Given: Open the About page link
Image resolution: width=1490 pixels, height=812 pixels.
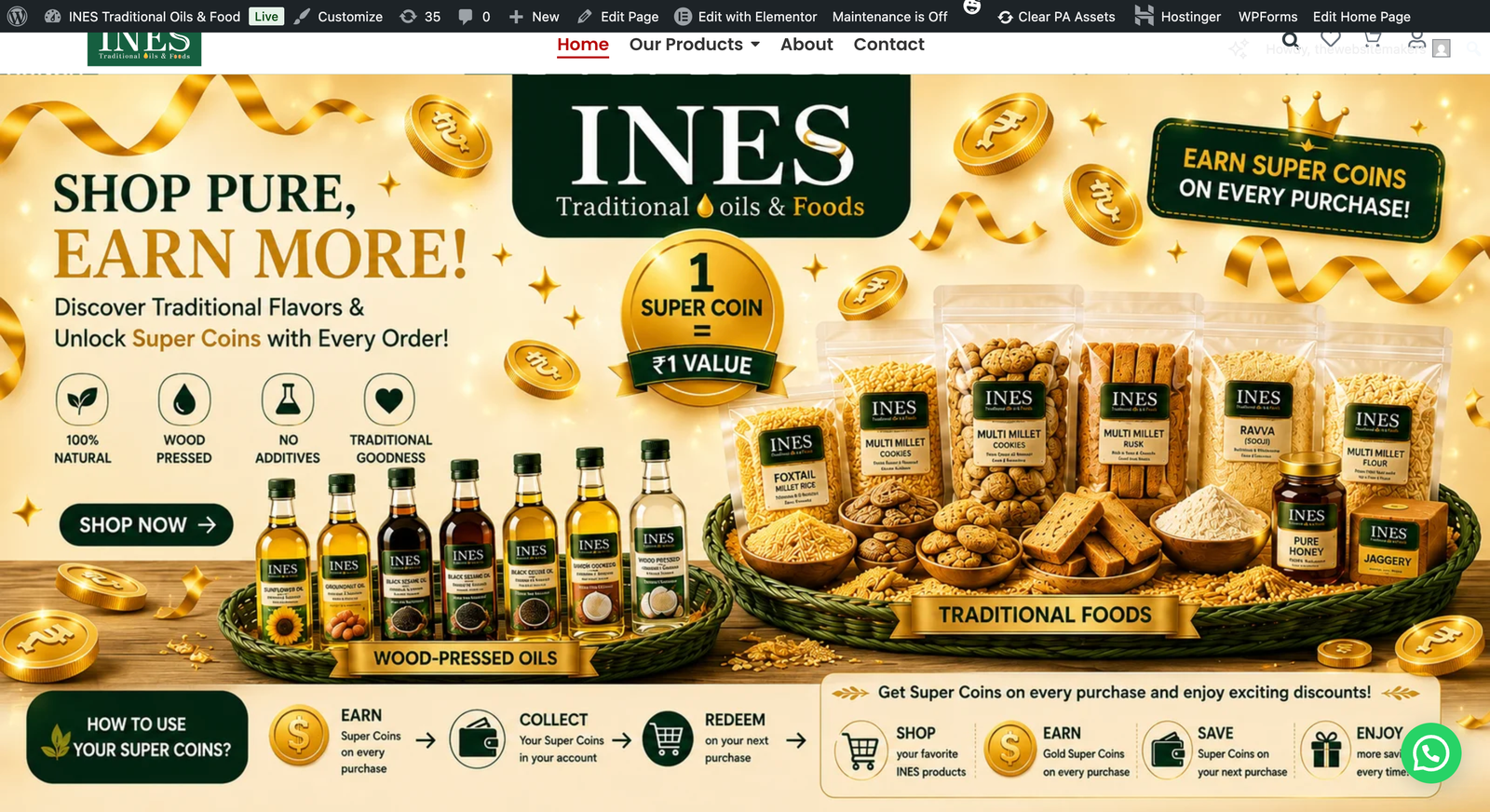Looking at the screenshot, I should click(x=806, y=44).
